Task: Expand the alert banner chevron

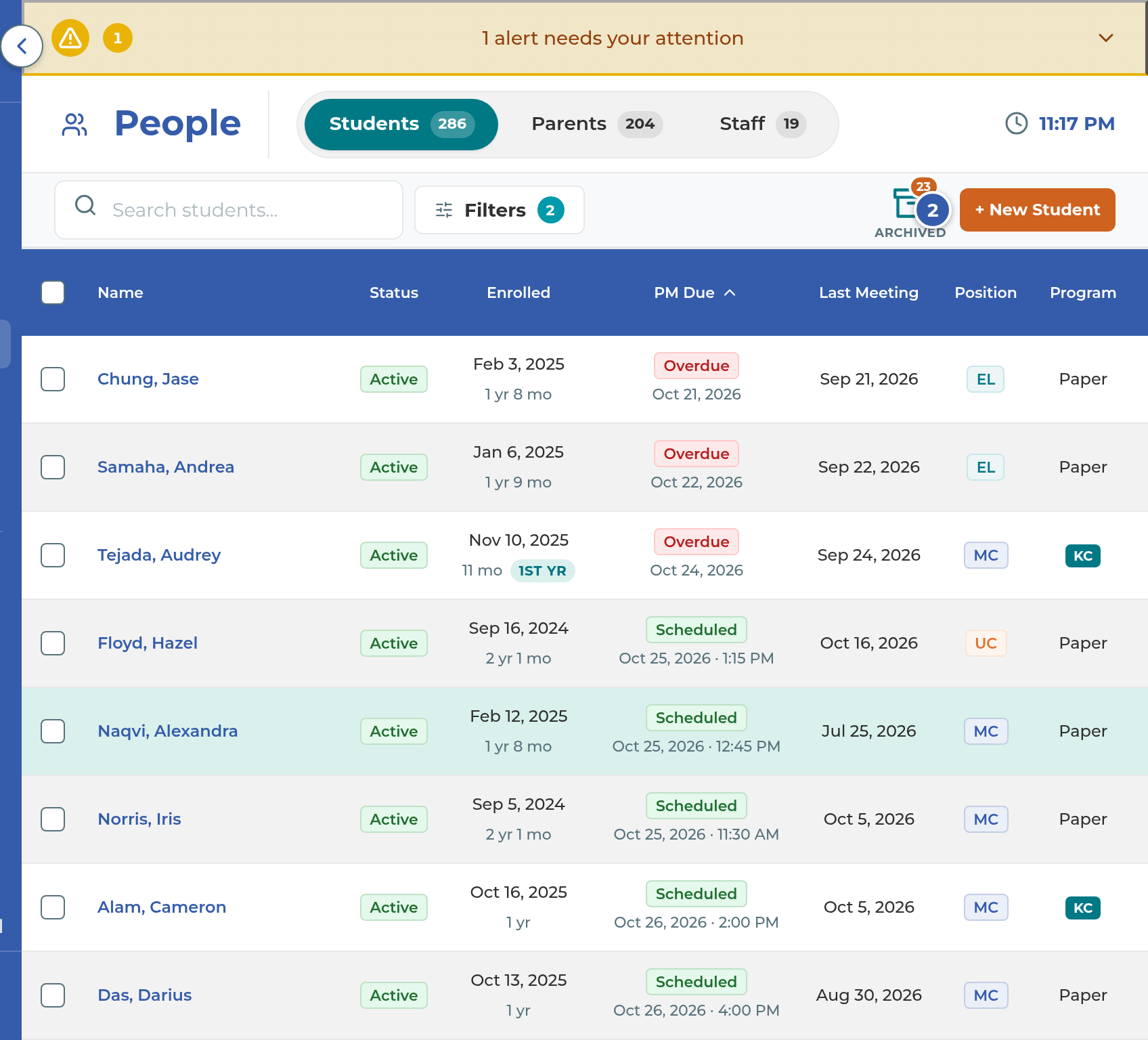Action: pos(1106,38)
